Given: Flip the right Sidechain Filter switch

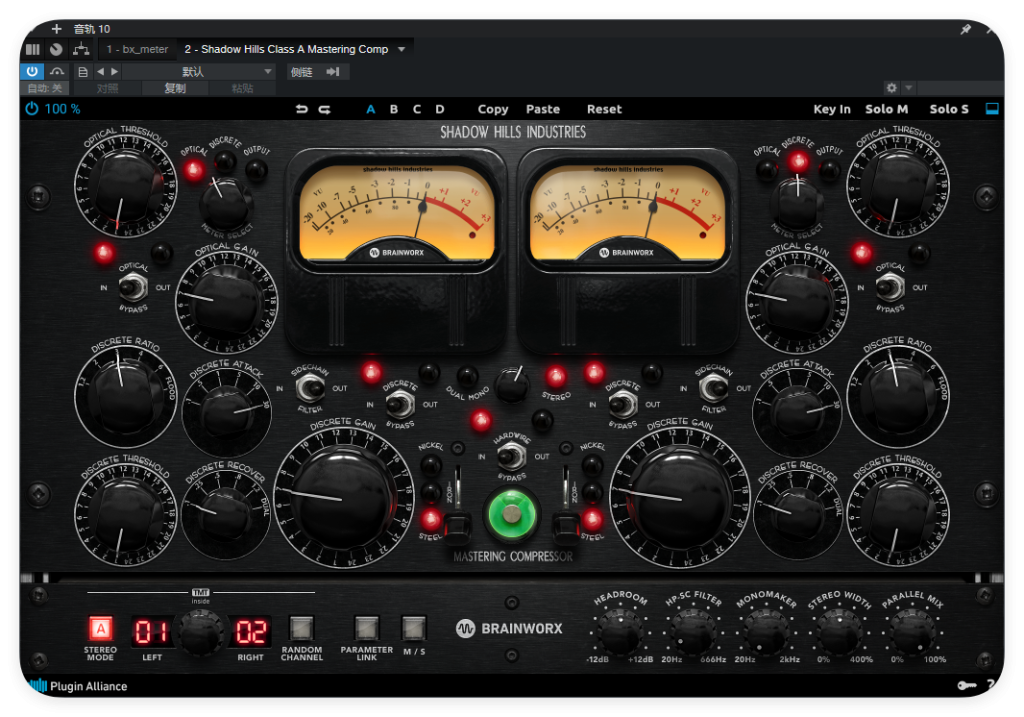Looking at the screenshot, I should (713, 389).
